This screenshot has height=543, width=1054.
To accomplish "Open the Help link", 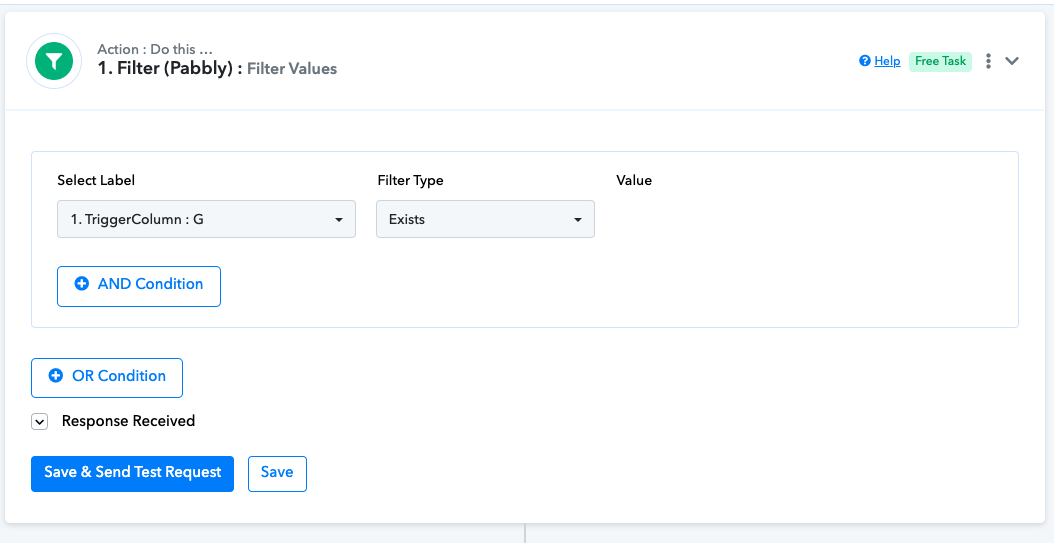I will point(887,61).
